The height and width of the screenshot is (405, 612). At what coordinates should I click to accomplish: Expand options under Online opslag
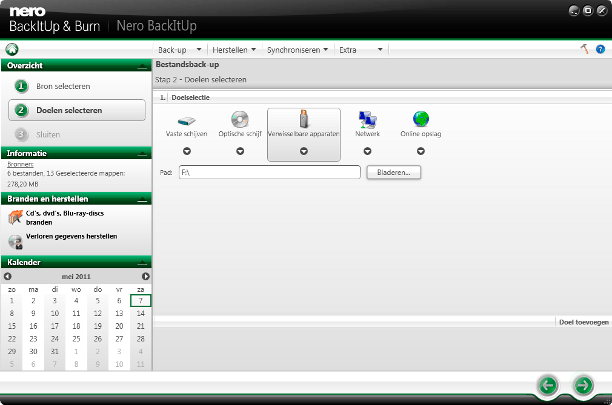click(421, 151)
